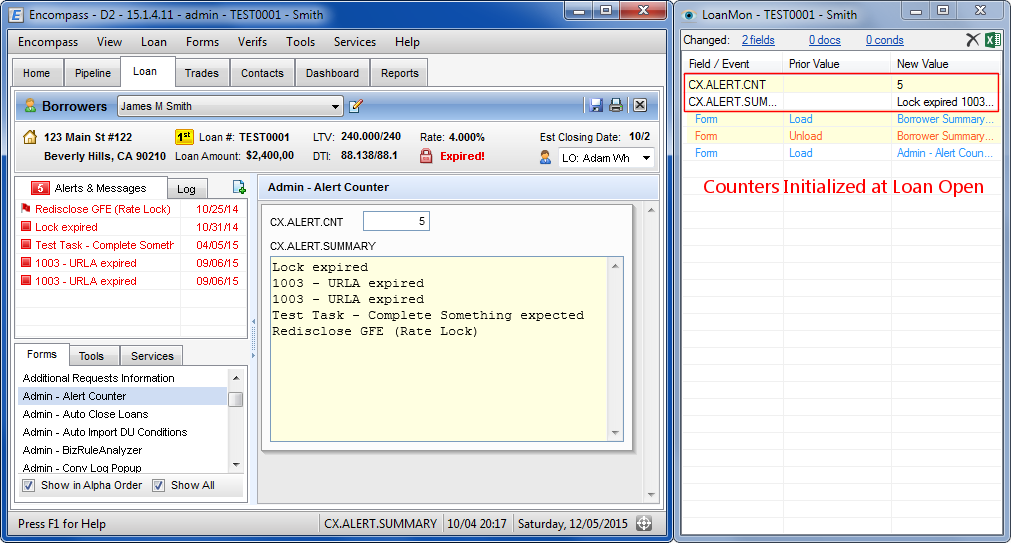Click the status bar target icon
The width and height of the screenshot is (1011, 543).
click(644, 524)
